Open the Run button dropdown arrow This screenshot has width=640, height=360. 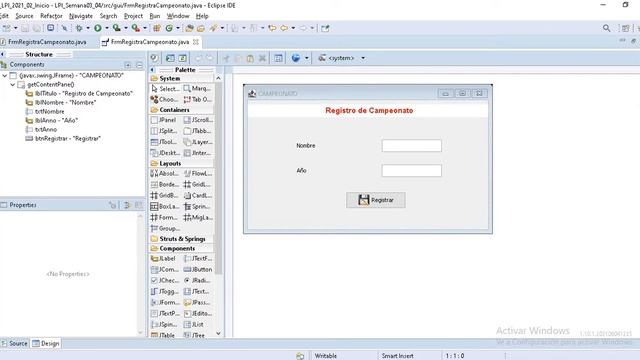pyautogui.click(x=107, y=28)
